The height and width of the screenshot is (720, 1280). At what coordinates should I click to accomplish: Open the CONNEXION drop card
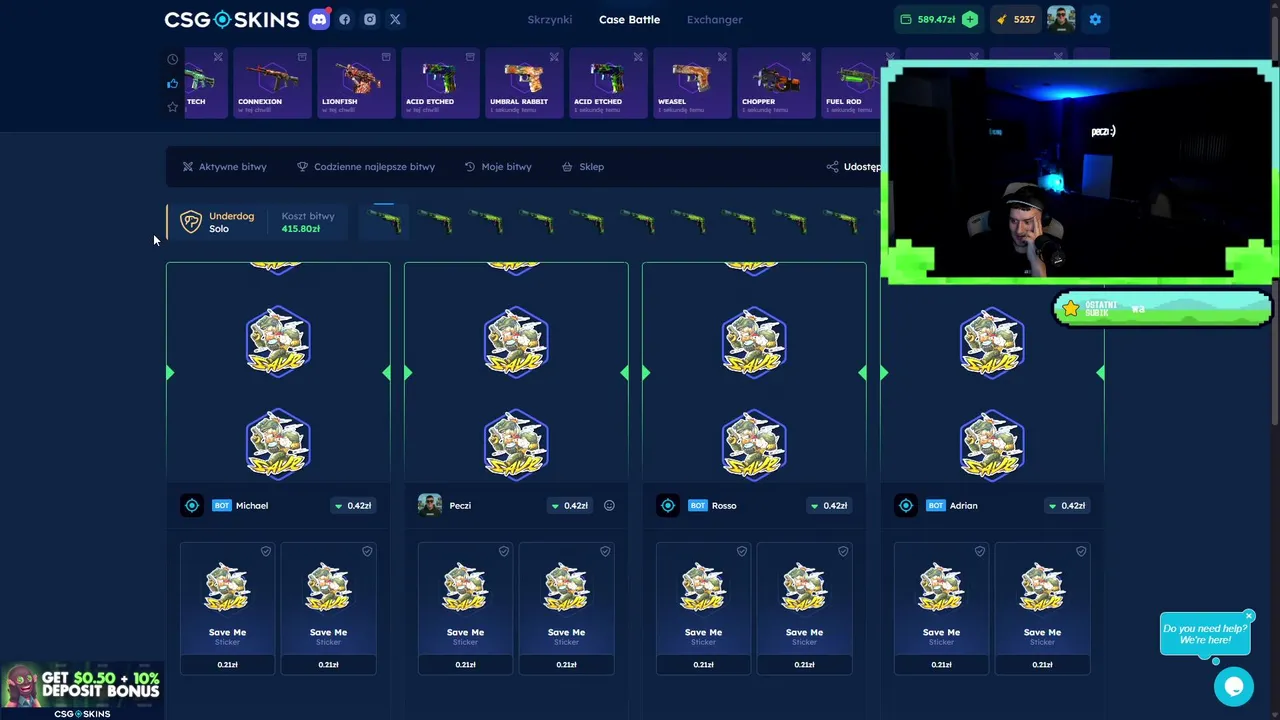click(x=272, y=83)
